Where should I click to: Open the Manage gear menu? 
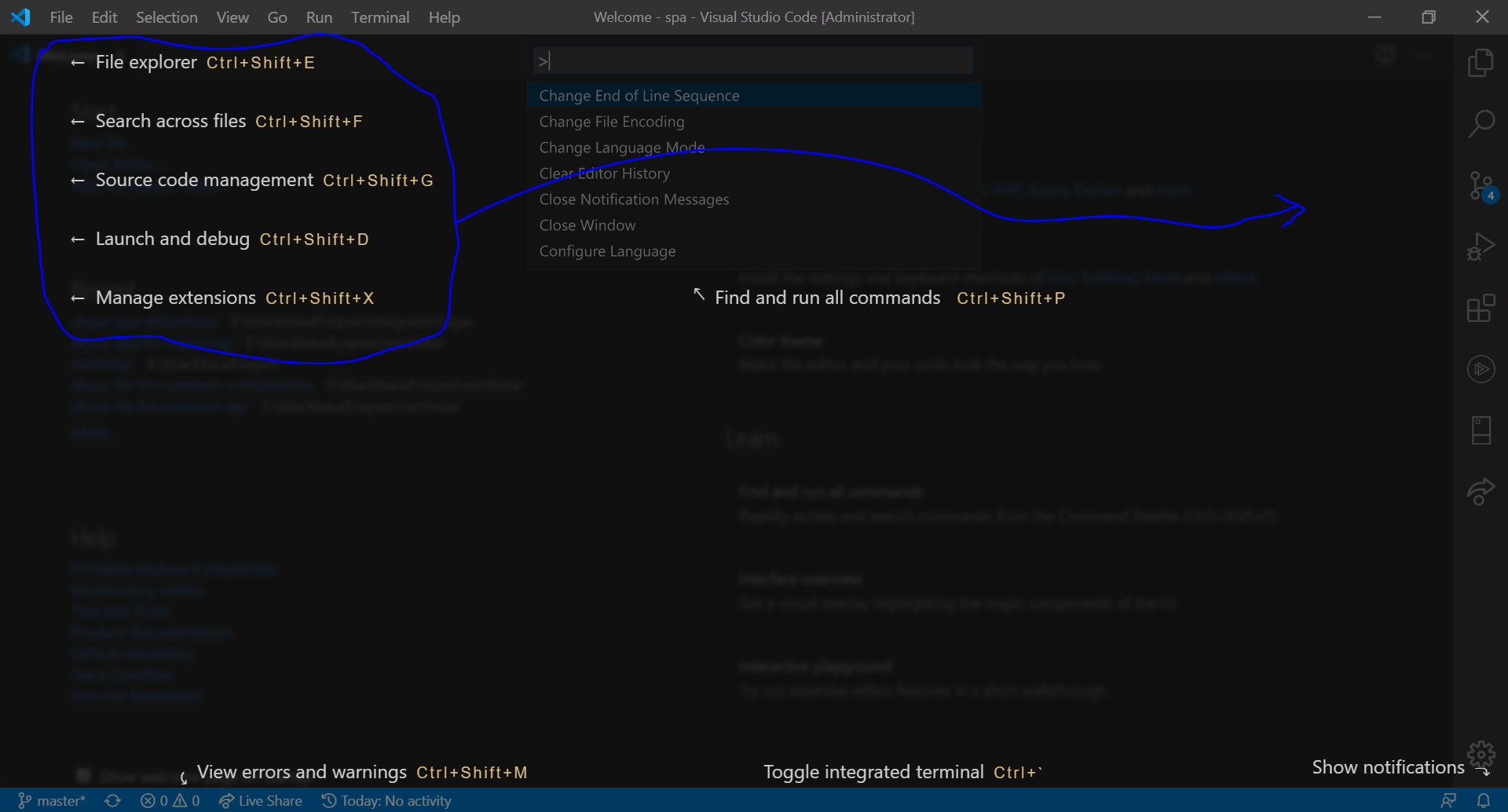coord(1481,755)
